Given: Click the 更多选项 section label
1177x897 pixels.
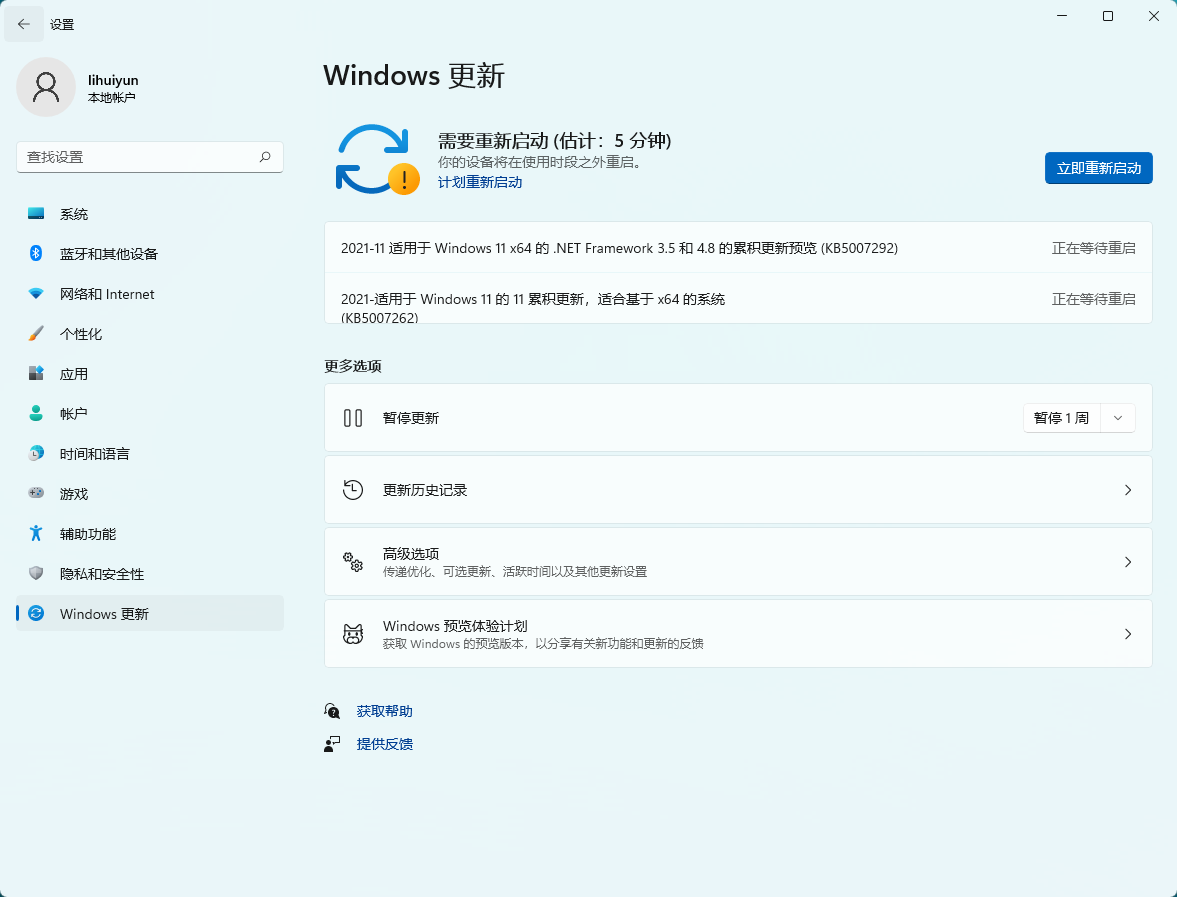Looking at the screenshot, I should 353,366.
